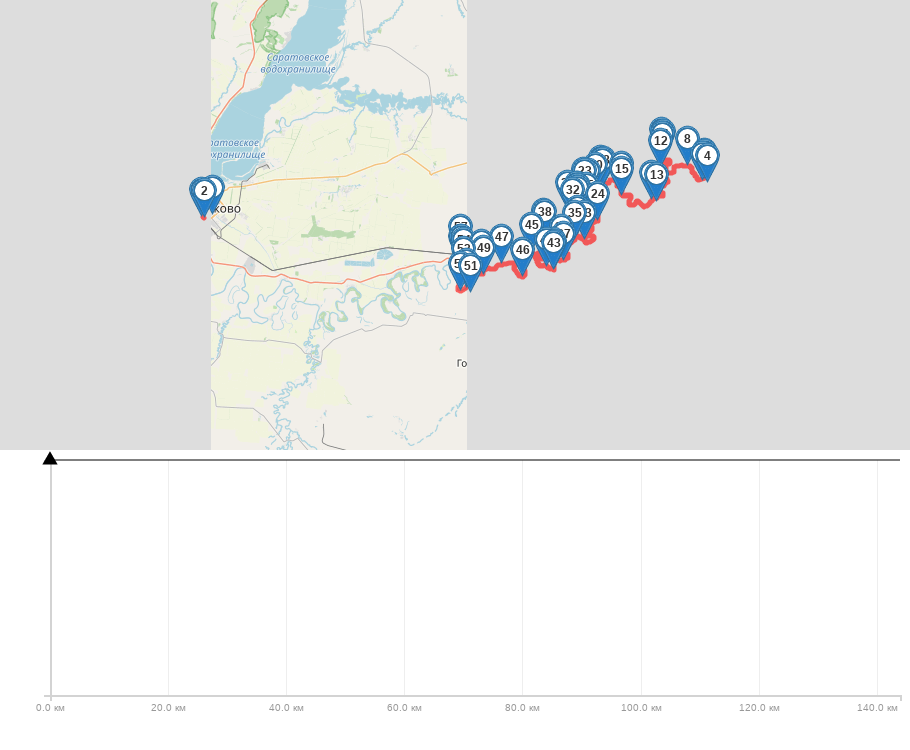Click map pin labeled 32

572,190
